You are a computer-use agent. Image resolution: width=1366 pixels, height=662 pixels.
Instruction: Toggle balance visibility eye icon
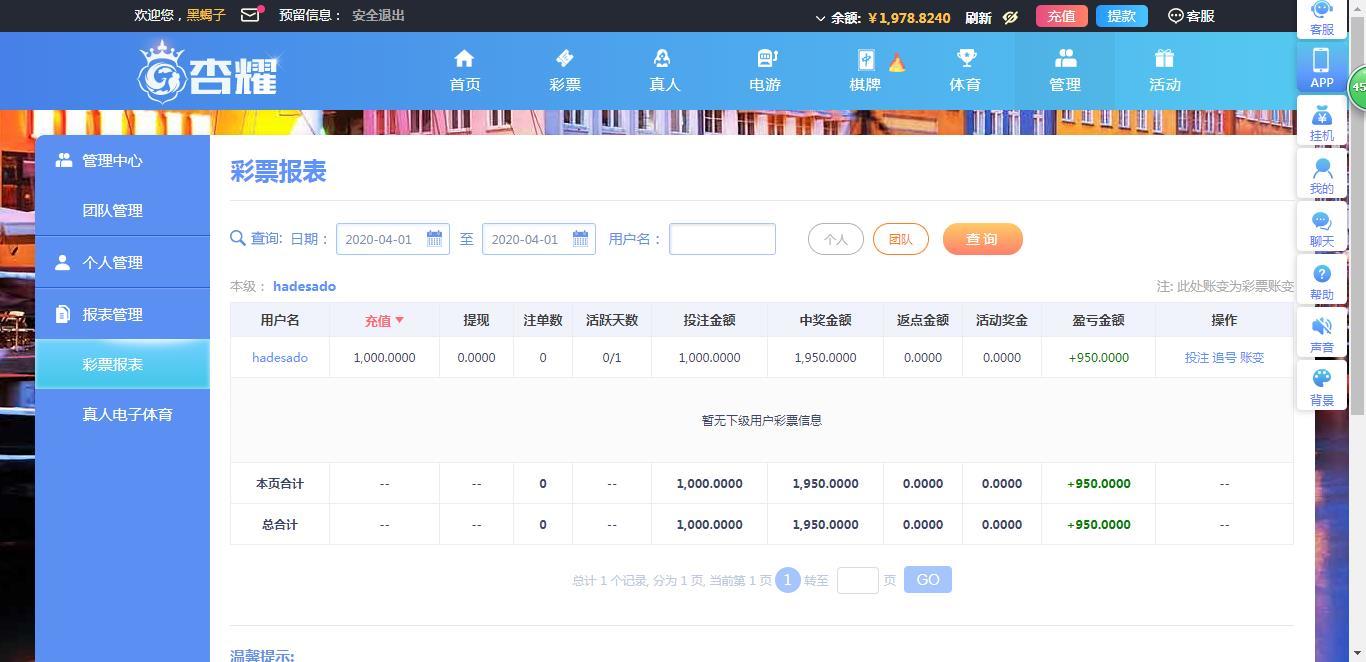point(1011,17)
